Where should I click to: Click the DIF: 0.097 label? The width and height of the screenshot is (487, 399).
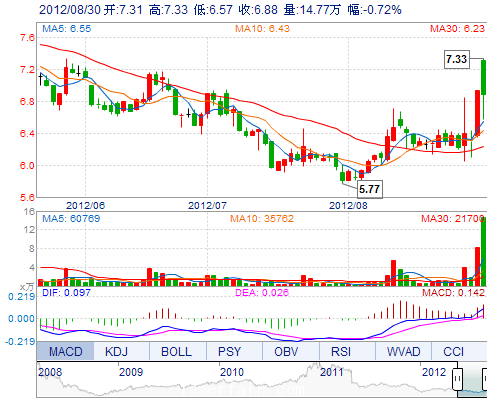tap(66, 293)
